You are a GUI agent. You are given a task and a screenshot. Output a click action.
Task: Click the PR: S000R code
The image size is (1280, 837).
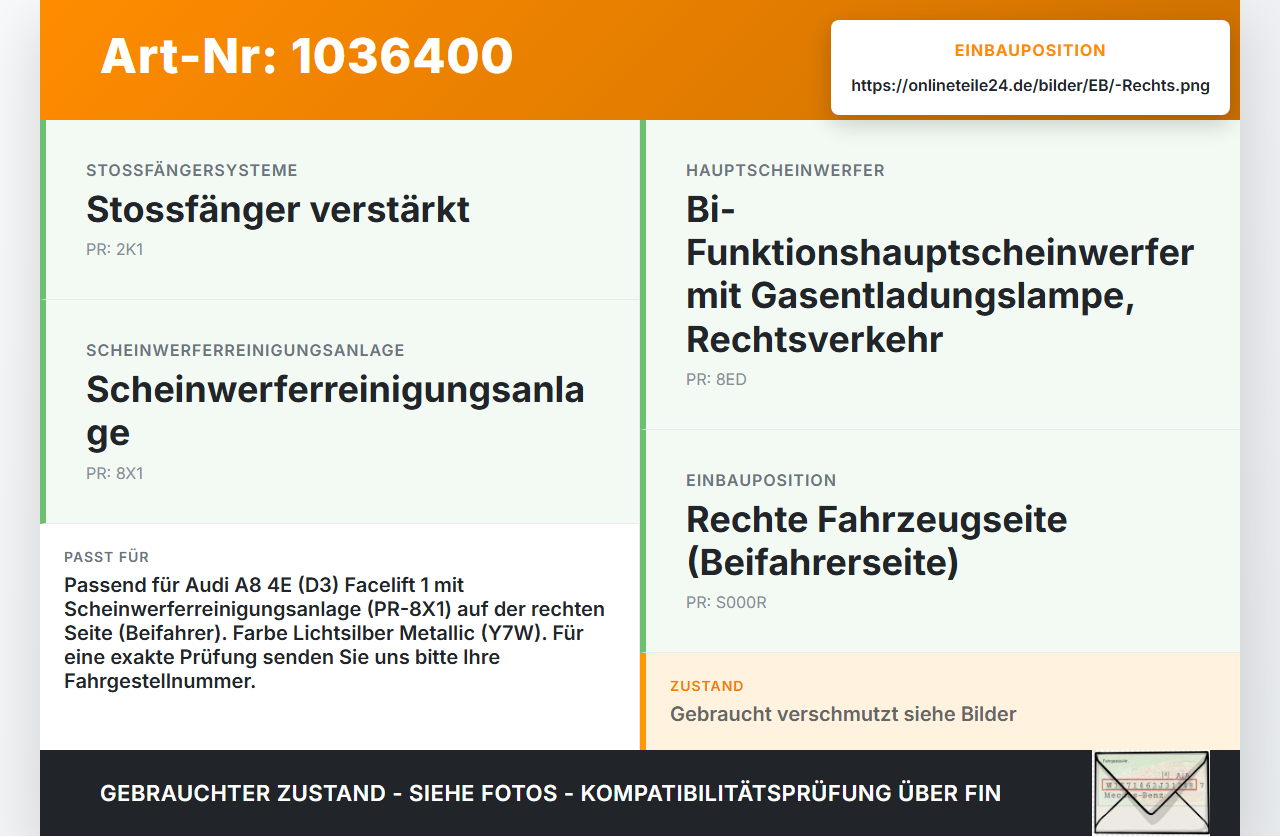(726, 603)
